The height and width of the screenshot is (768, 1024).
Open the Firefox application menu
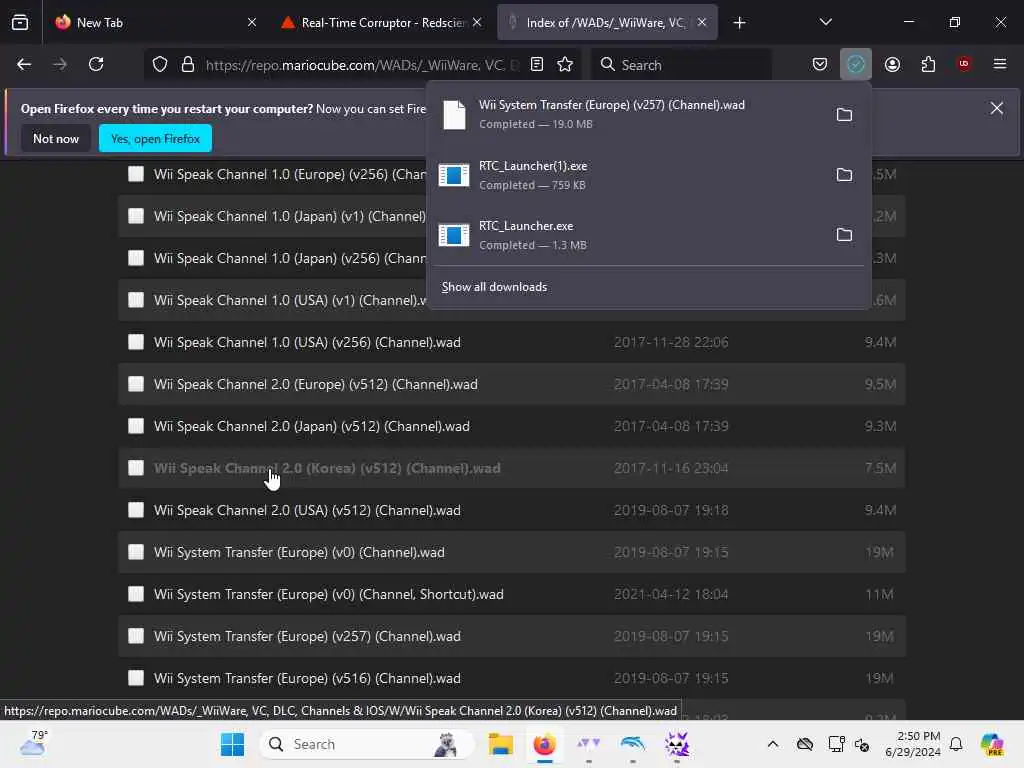point(1000,64)
